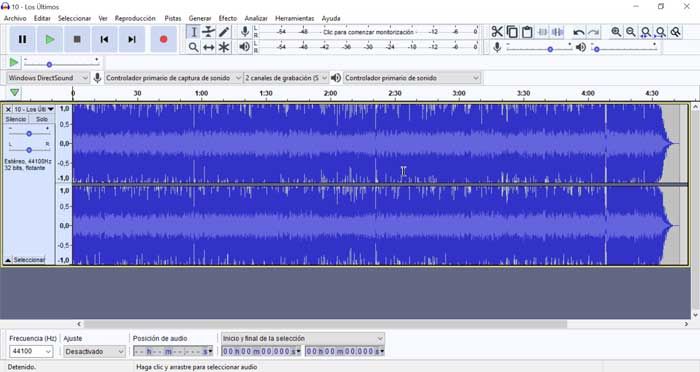700x372 pixels.
Task: Open the playback device dropdown
Action: click(x=412, y=78)
